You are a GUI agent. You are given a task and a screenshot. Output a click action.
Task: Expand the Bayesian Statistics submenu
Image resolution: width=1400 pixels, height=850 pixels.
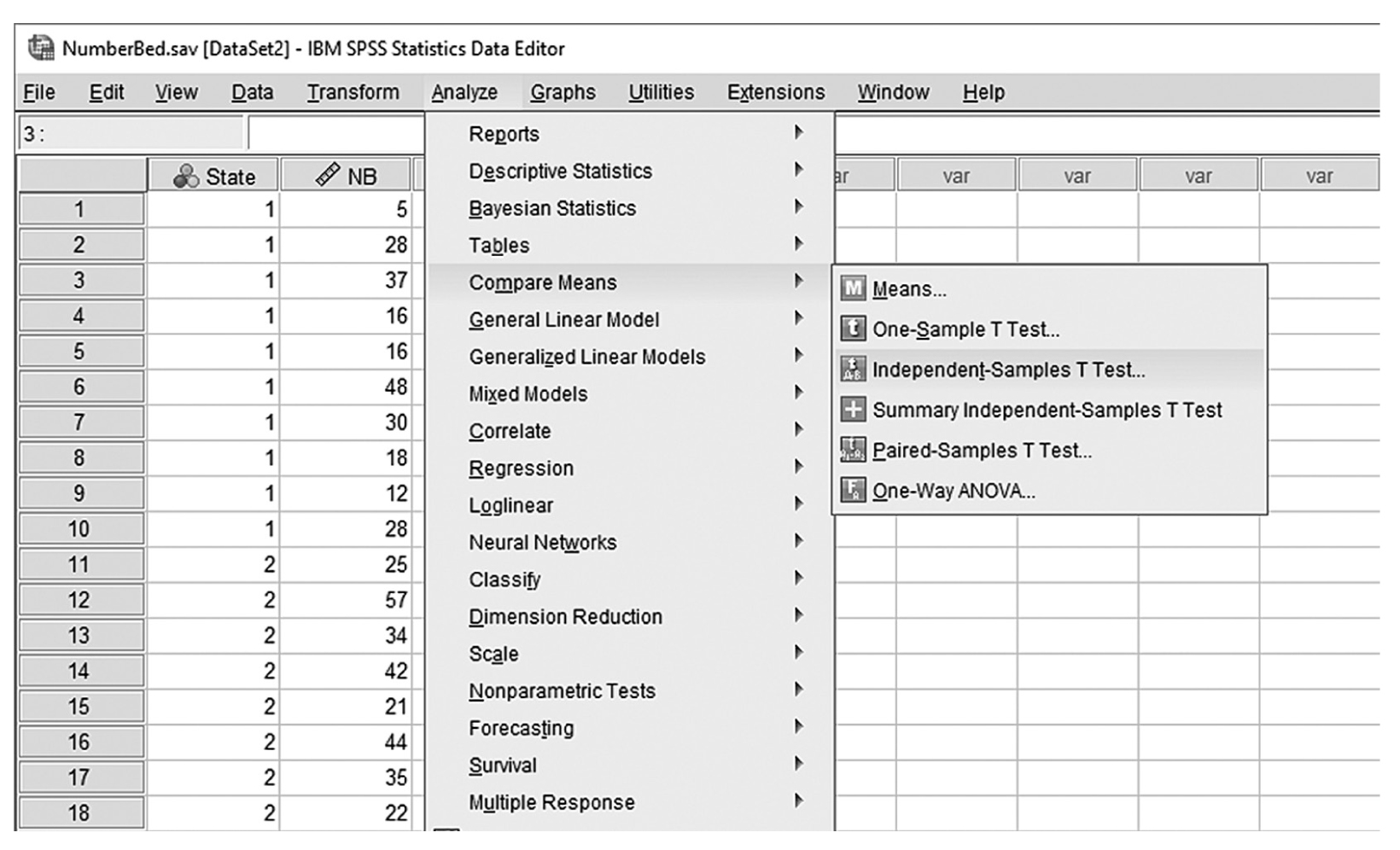coord(630,208)
